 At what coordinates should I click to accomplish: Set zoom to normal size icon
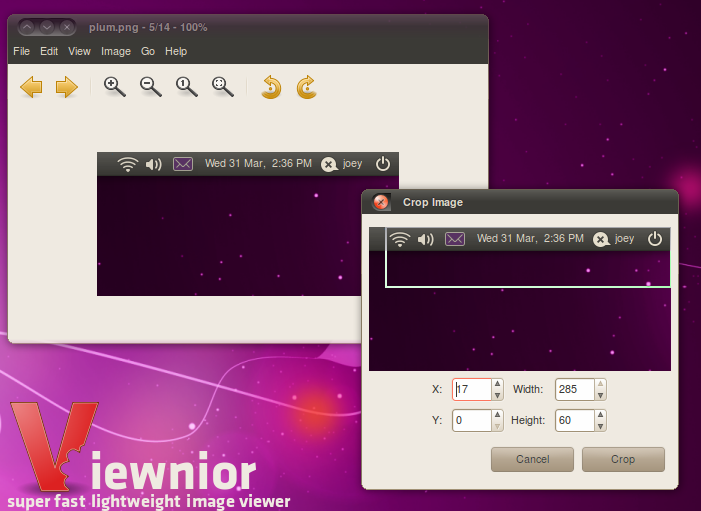point(186,87)
